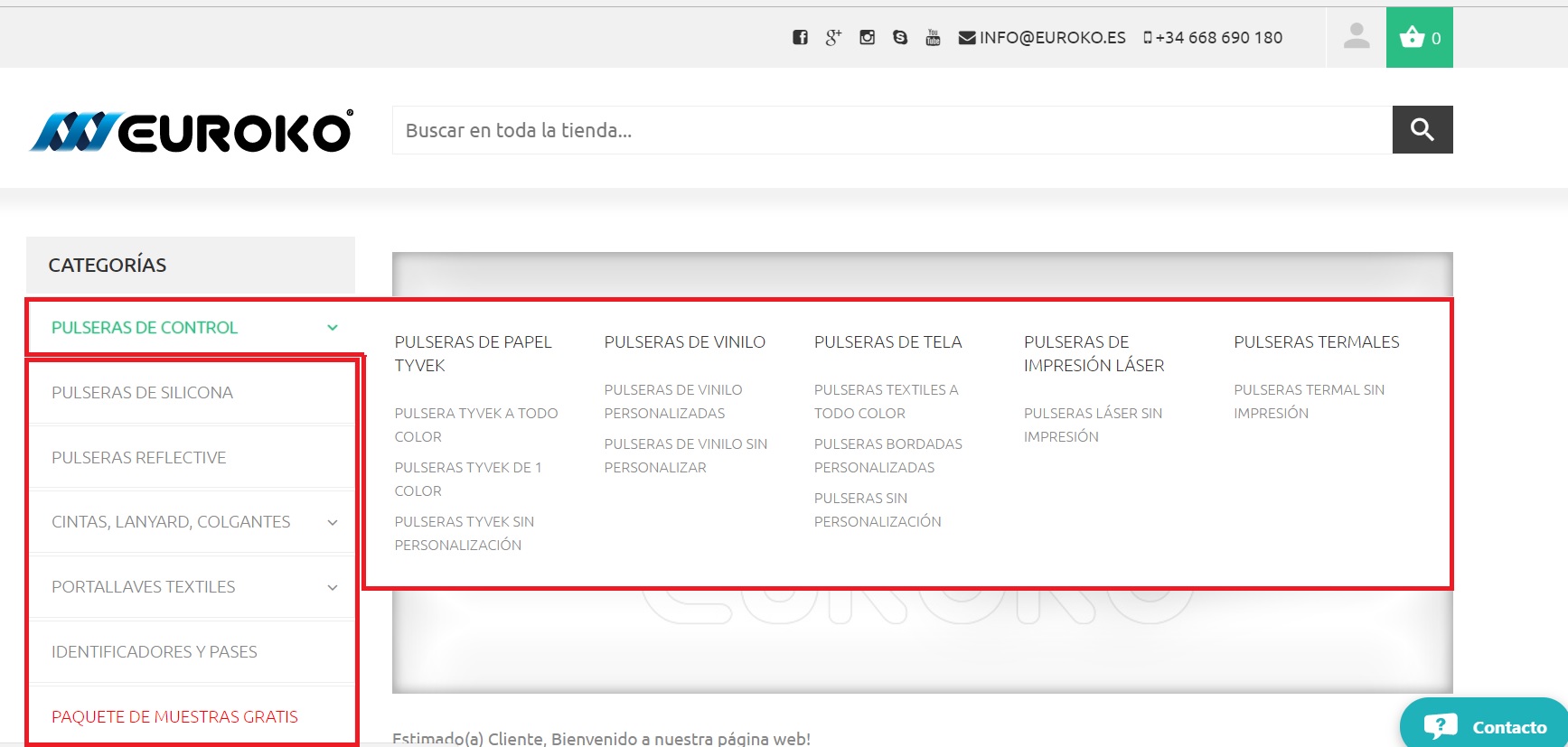Open the user account icon

(x=1357, y=37)
